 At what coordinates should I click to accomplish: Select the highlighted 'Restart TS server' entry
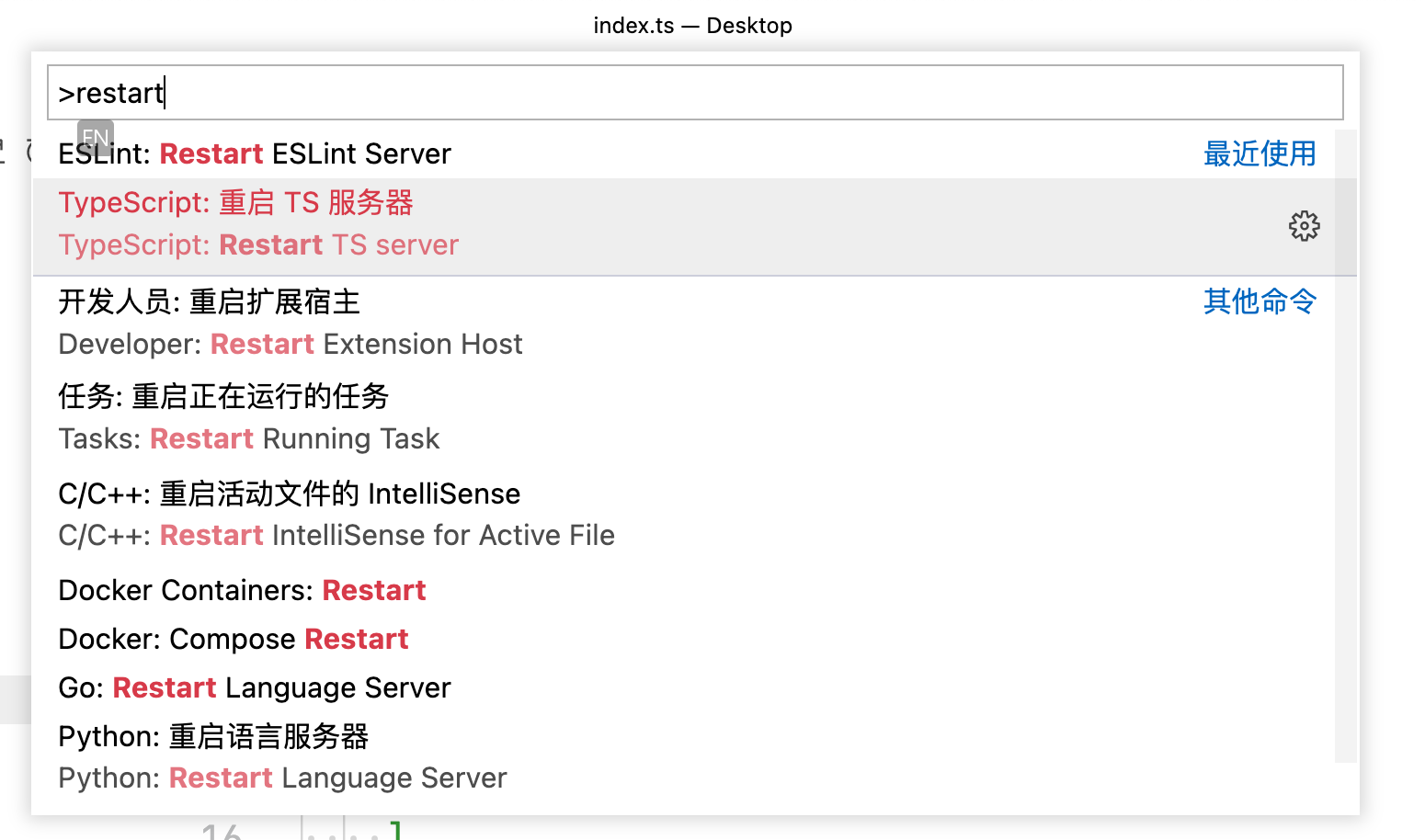click(258, 244)
